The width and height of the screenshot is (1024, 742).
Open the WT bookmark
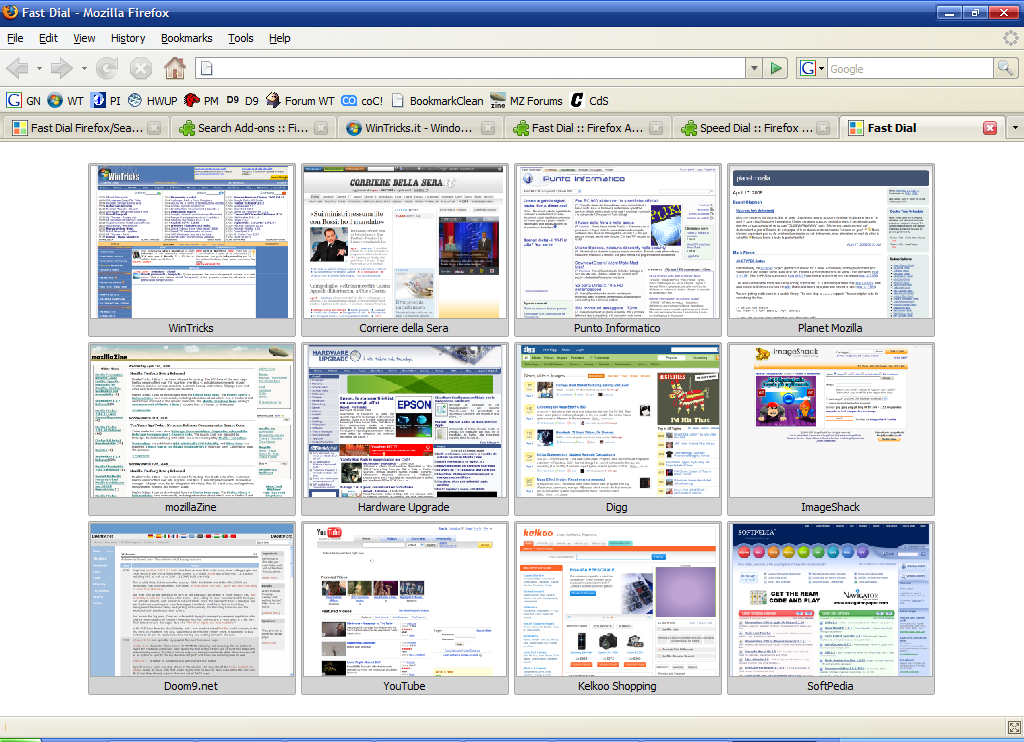65,101
